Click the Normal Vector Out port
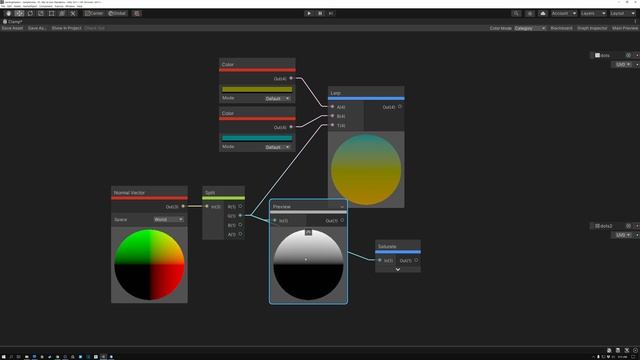Screen dimensions: 640x360 (183, 206)
